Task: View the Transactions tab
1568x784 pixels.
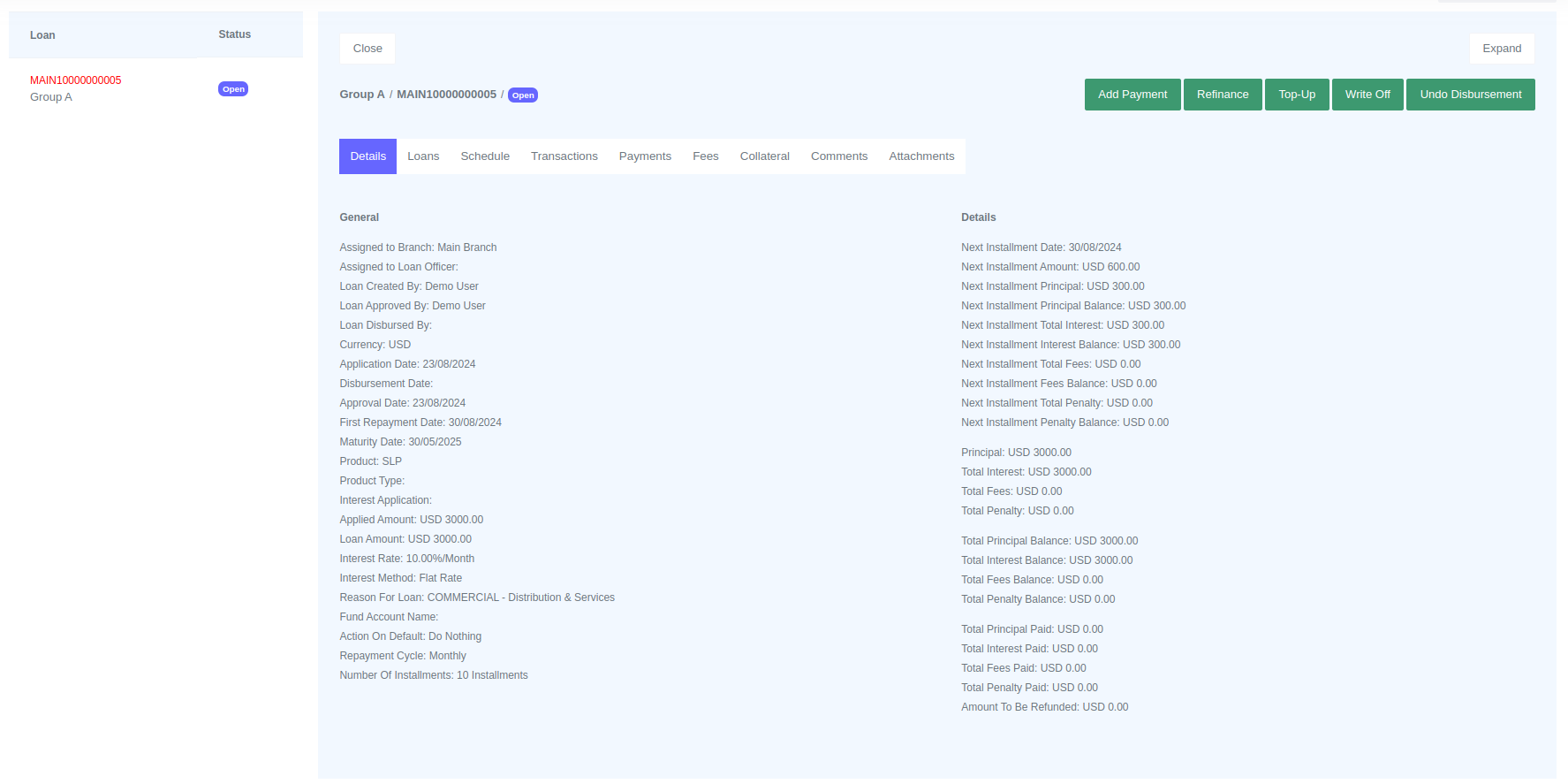Action: [x=564, y=156]
